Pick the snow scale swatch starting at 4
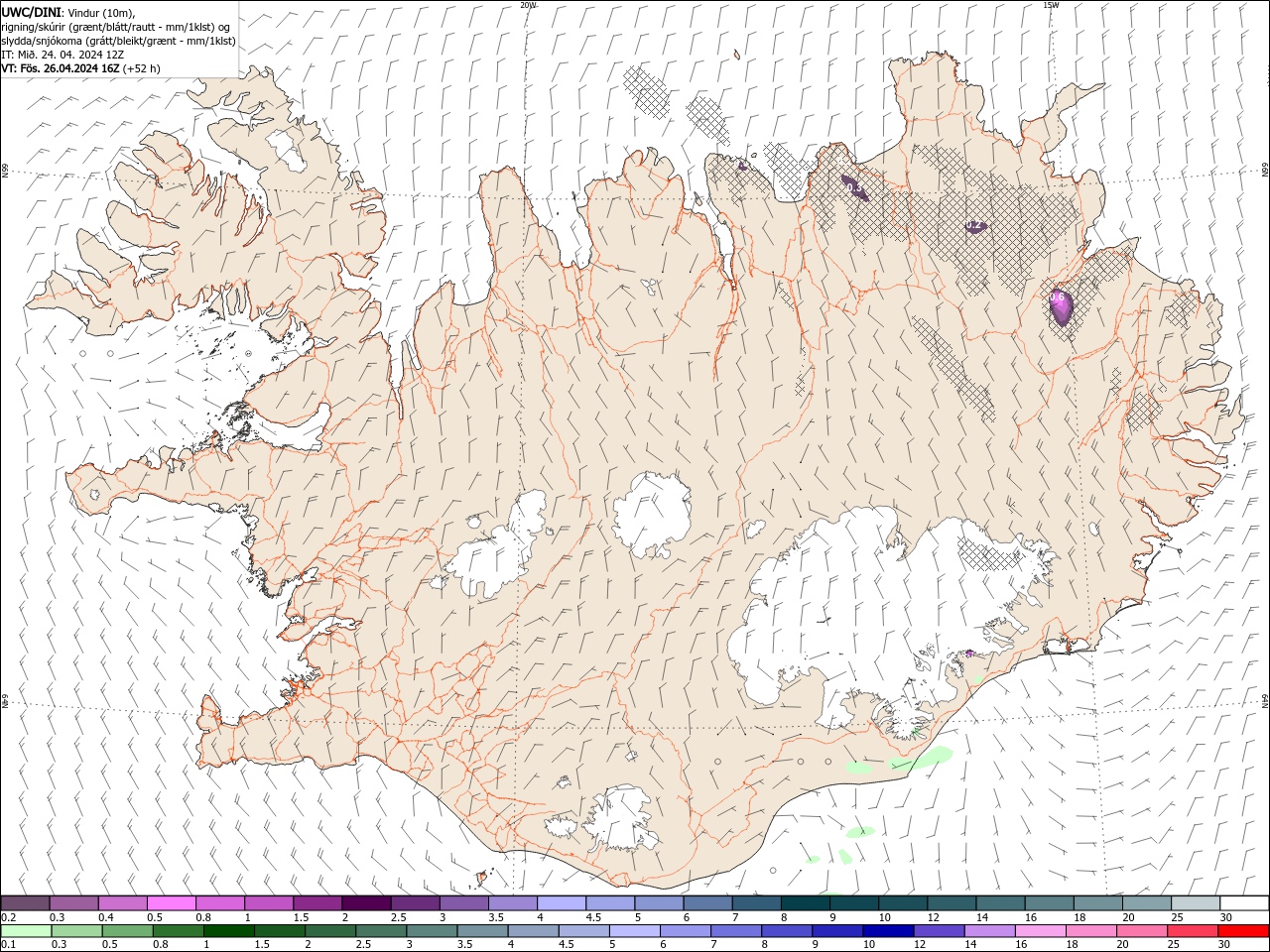Viewport: 1270px width, 952px height. coord(561,903)
